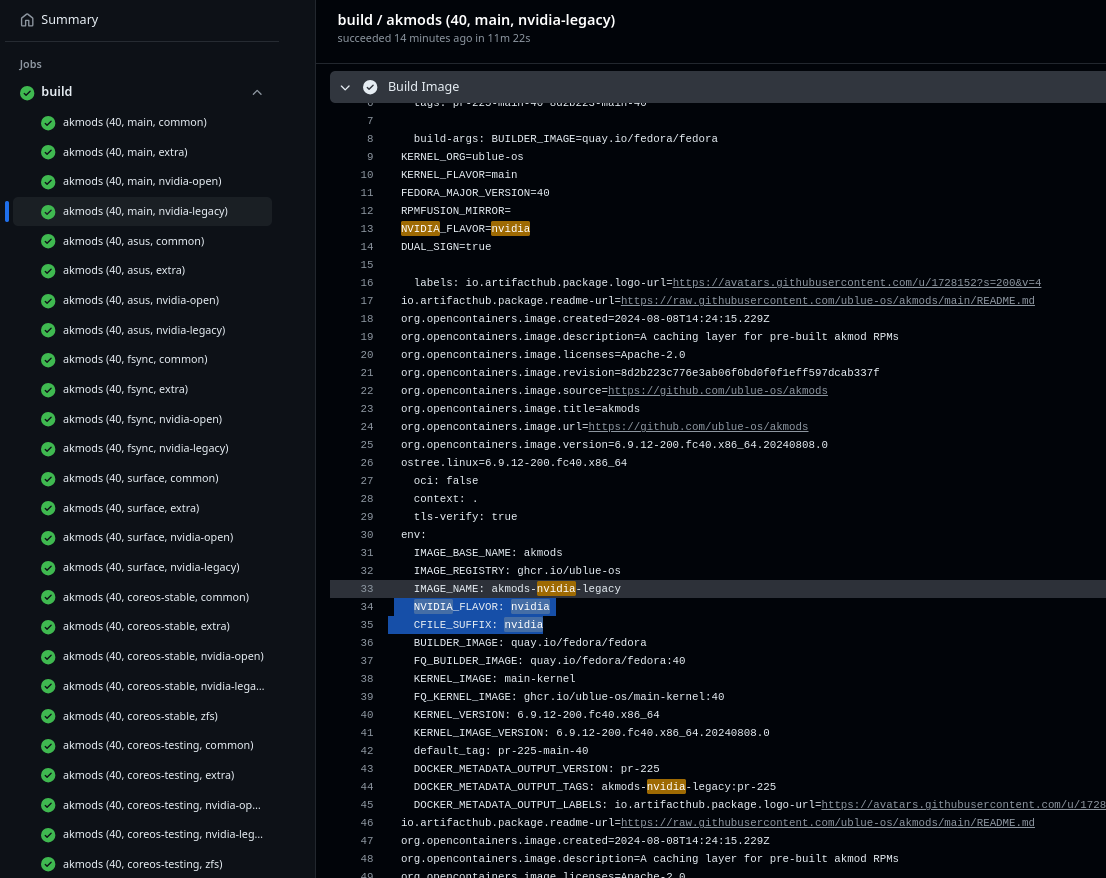Click the checkmark for akmods (40, coreos-testing, zfs)
This screenshot has height=878, width=1106.
48,864
